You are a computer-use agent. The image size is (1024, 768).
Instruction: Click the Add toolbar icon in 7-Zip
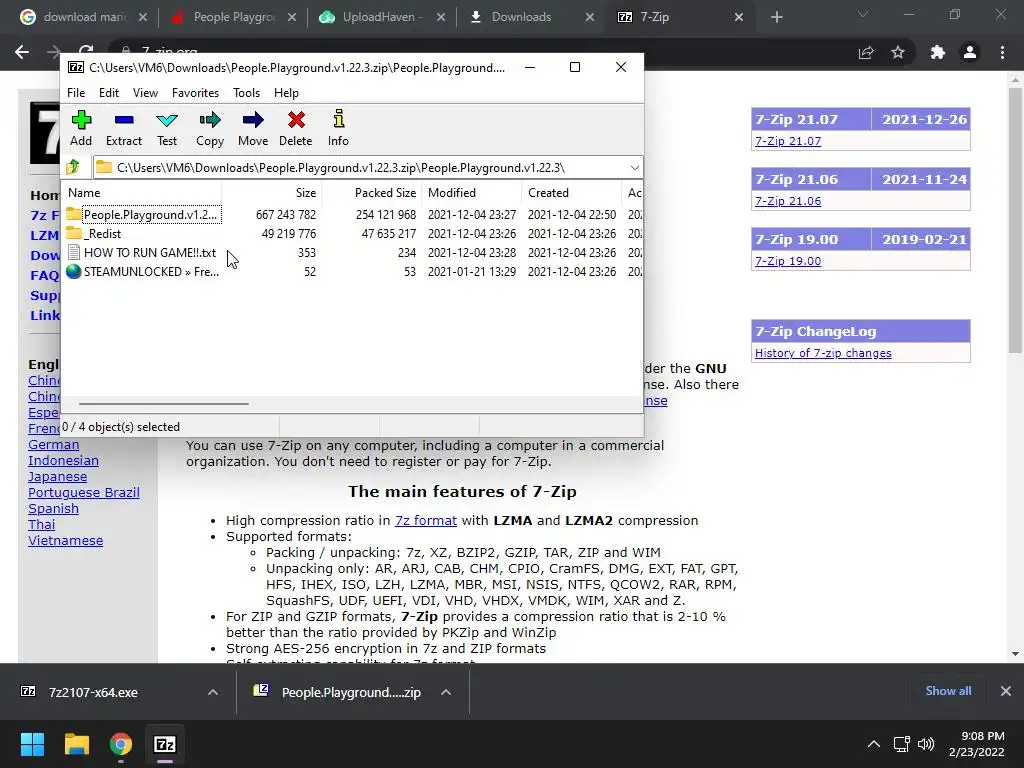[81, 128]
